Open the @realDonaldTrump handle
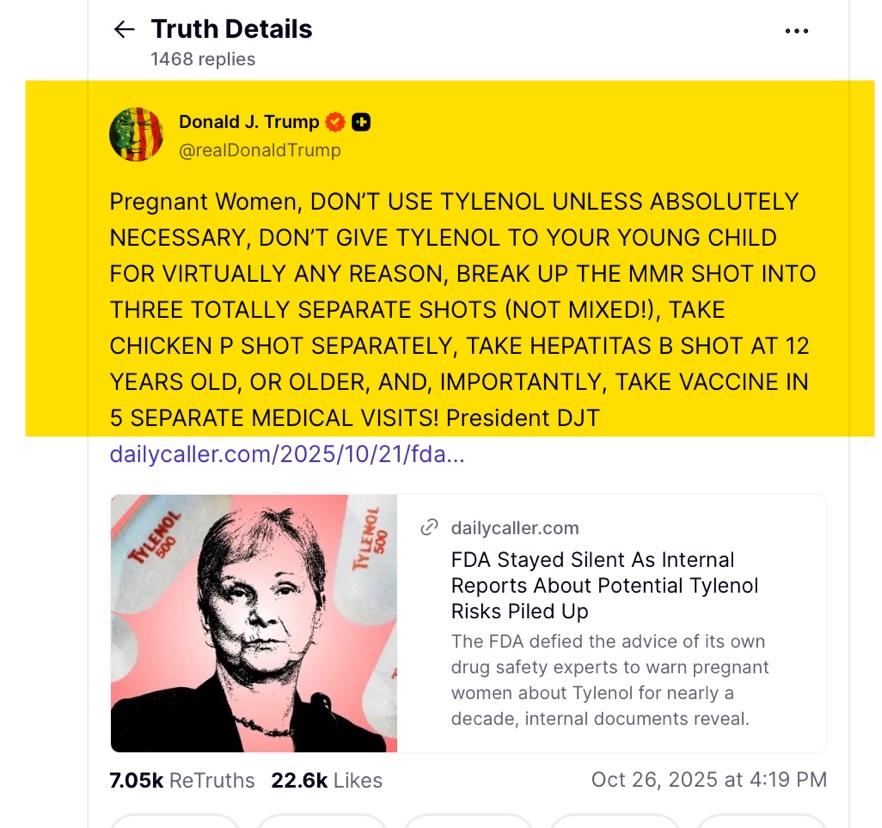 (x=259, y=150)
